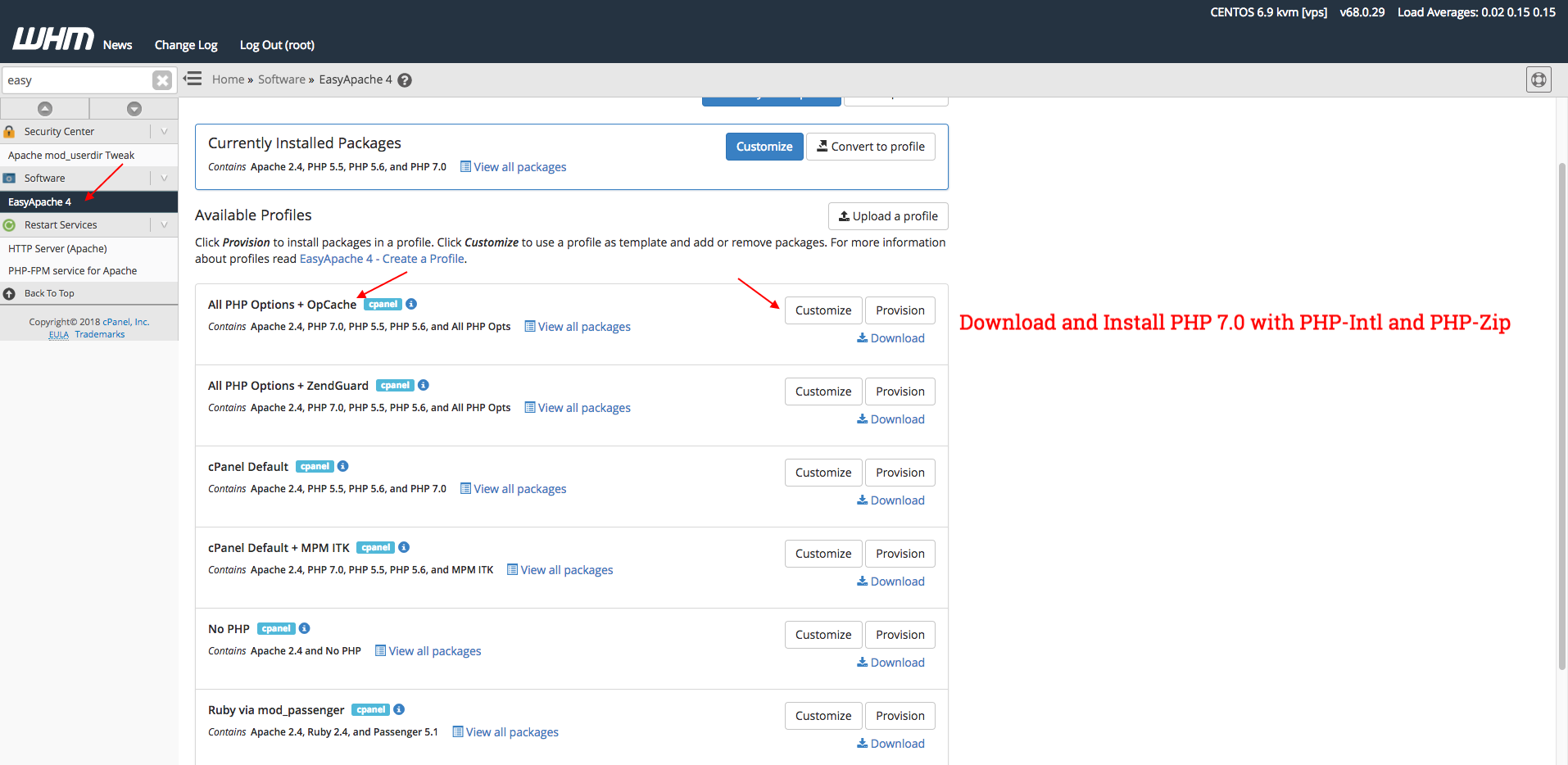Show info for All PHP Options + OpCache
1568x765 pixels.
click(412, 304)
